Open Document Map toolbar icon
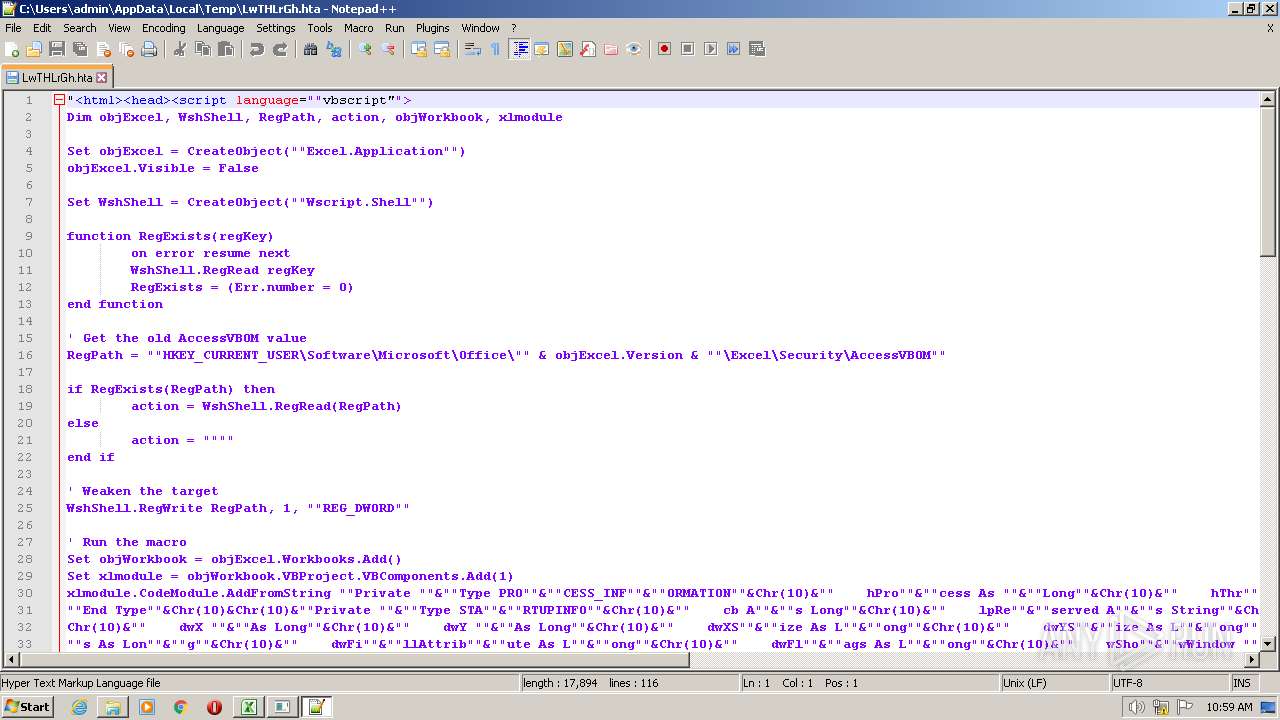This screenshot has height=720, width=1280. [565, 49]
